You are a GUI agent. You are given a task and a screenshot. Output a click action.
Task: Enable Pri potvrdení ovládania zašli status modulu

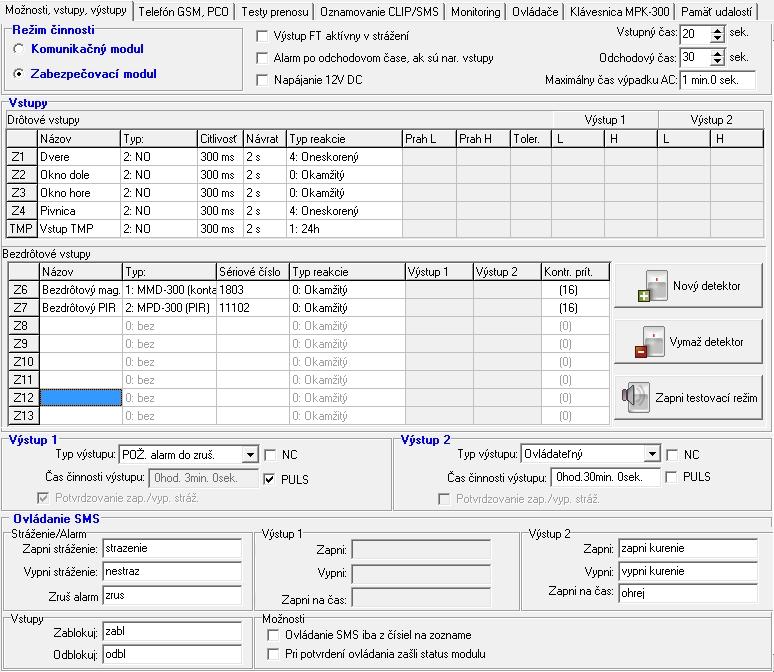coord(272,654)
